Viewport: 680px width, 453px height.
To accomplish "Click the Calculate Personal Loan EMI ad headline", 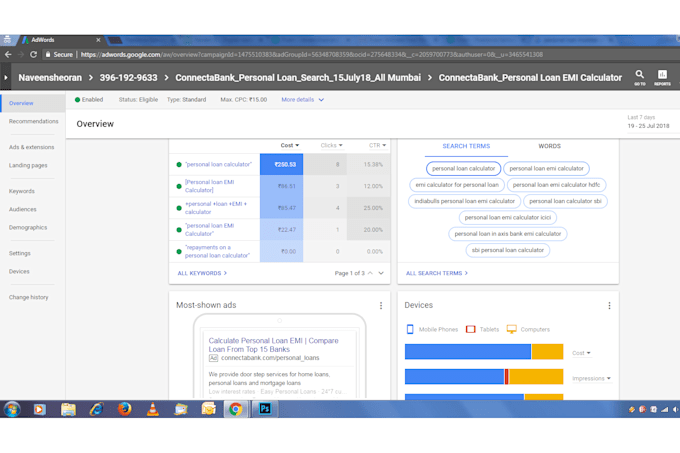I will (273, 345).
